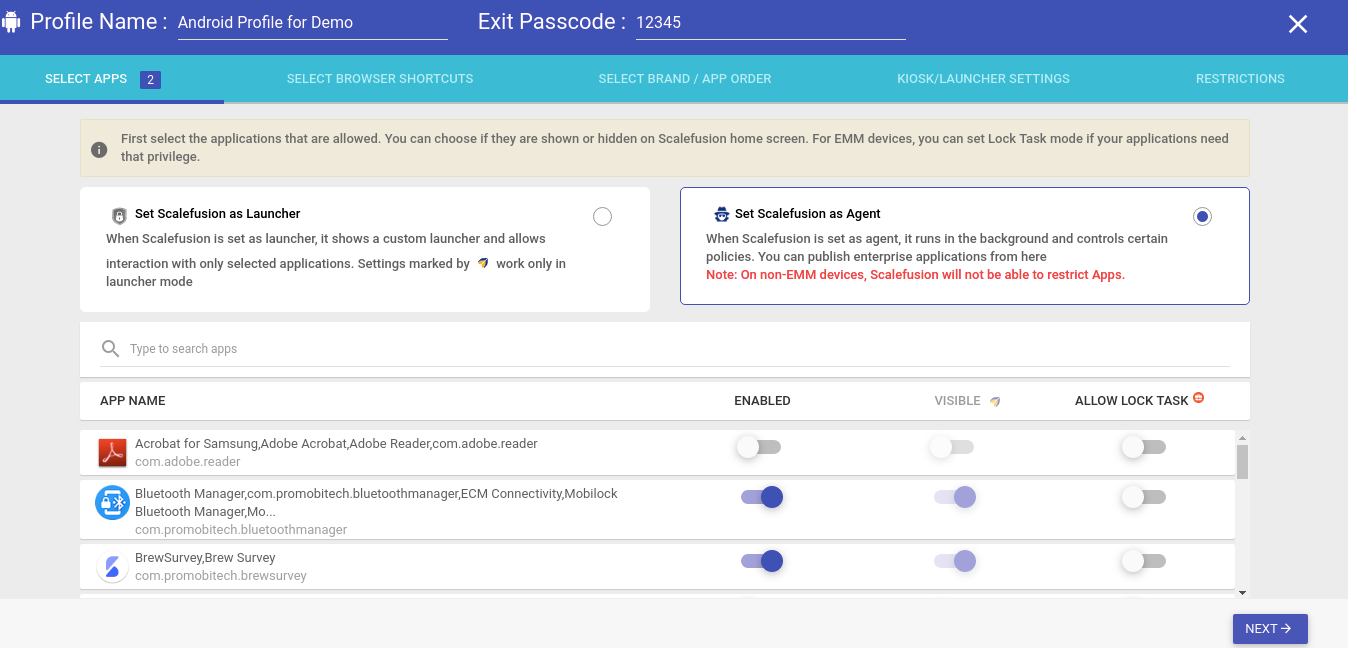1357x648 pixels.
Task: Click the Bluetooth Manager app icon
Action: point(112,502)
